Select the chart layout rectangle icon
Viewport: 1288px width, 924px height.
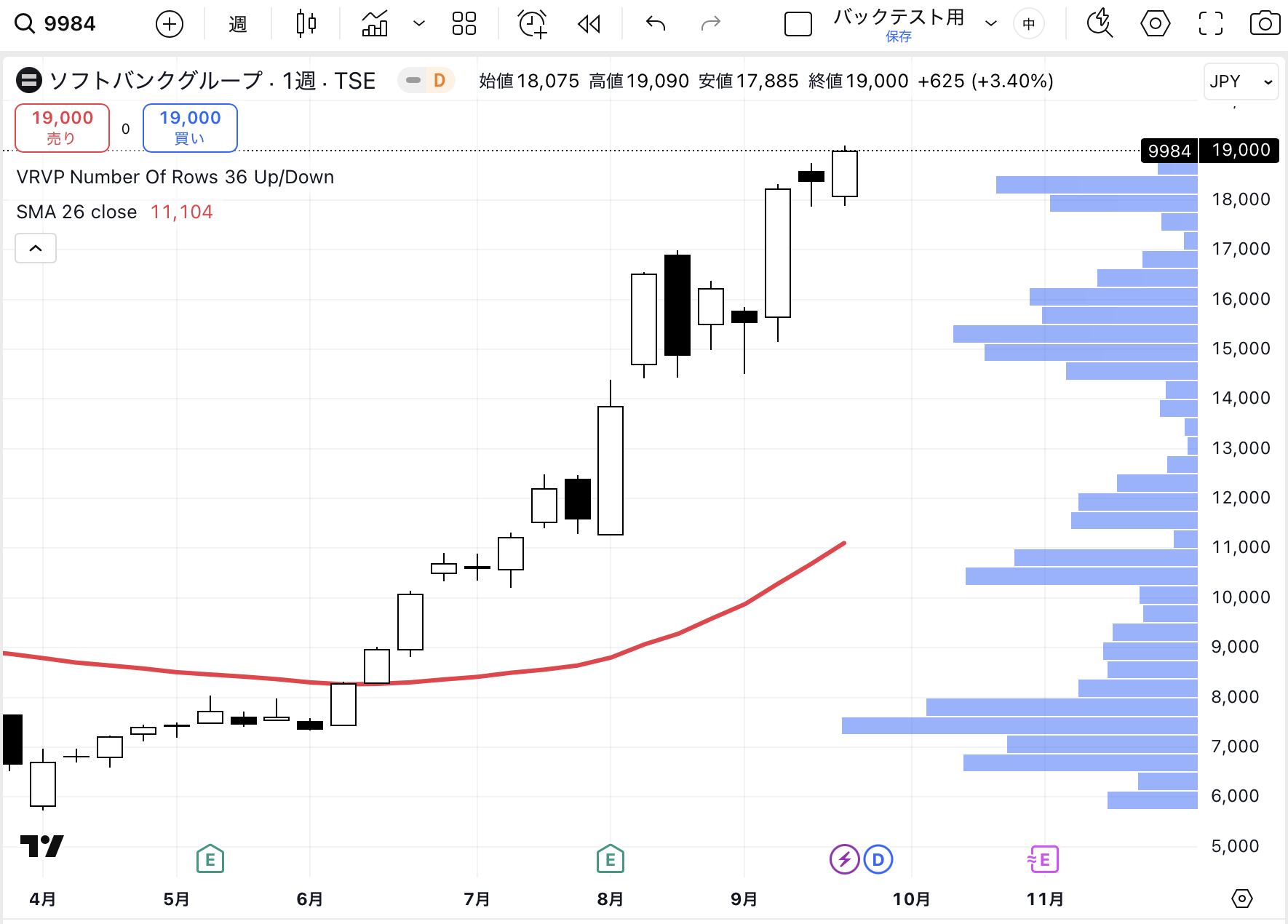[798, 24]
